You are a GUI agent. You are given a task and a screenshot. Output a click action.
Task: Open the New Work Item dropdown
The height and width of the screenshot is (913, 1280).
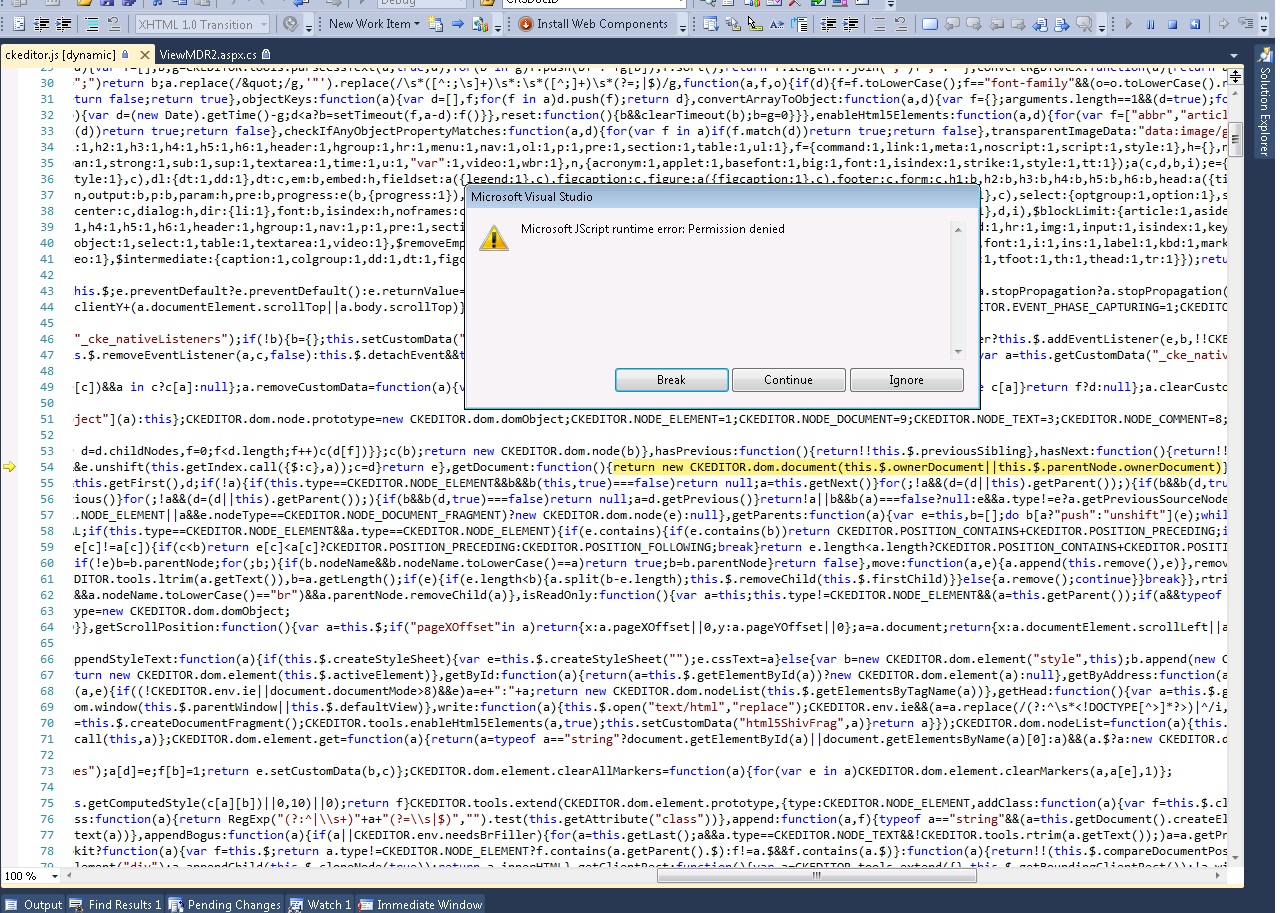(x=374, y=24)
